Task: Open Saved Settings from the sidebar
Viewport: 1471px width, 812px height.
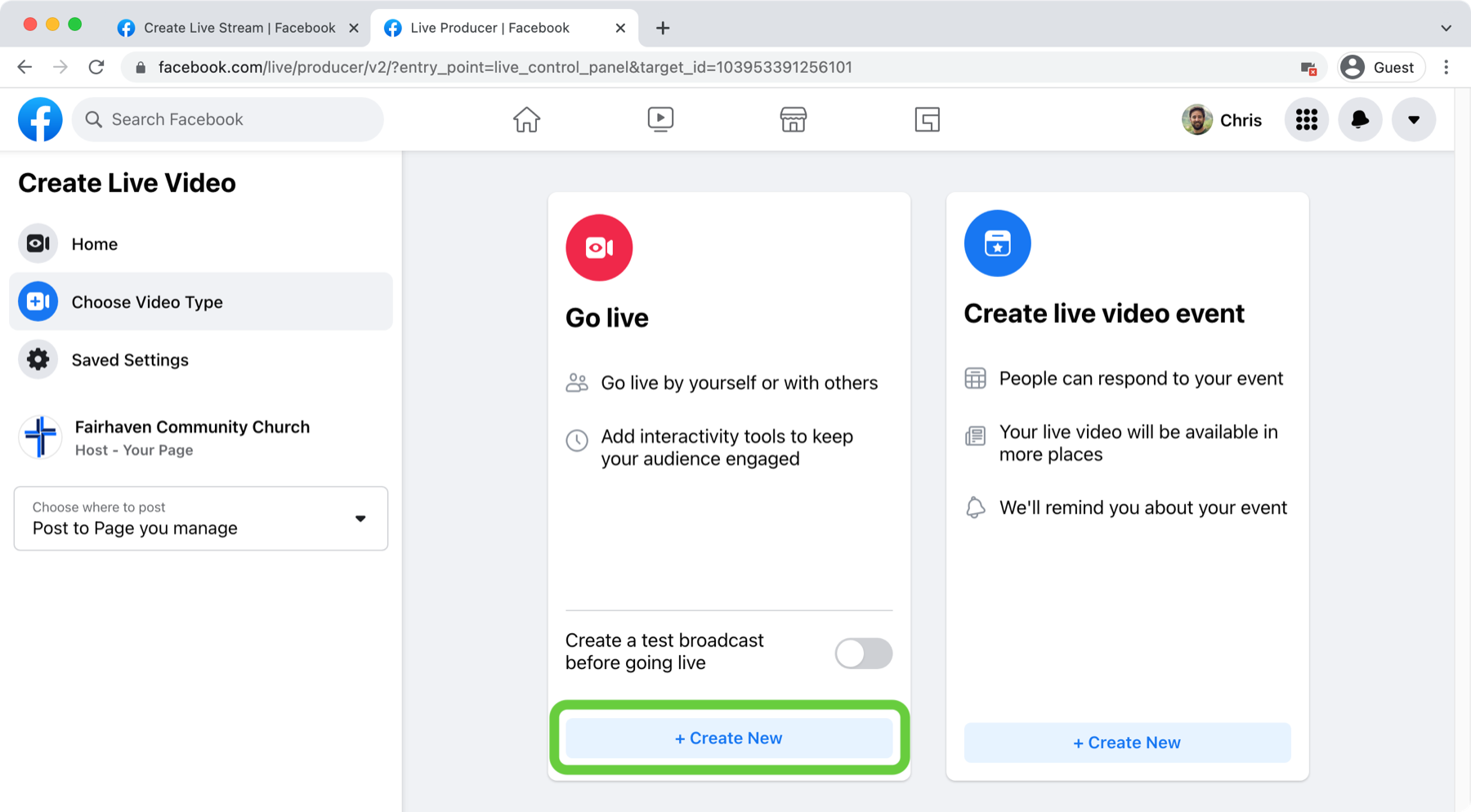Action: click(129, 359)
